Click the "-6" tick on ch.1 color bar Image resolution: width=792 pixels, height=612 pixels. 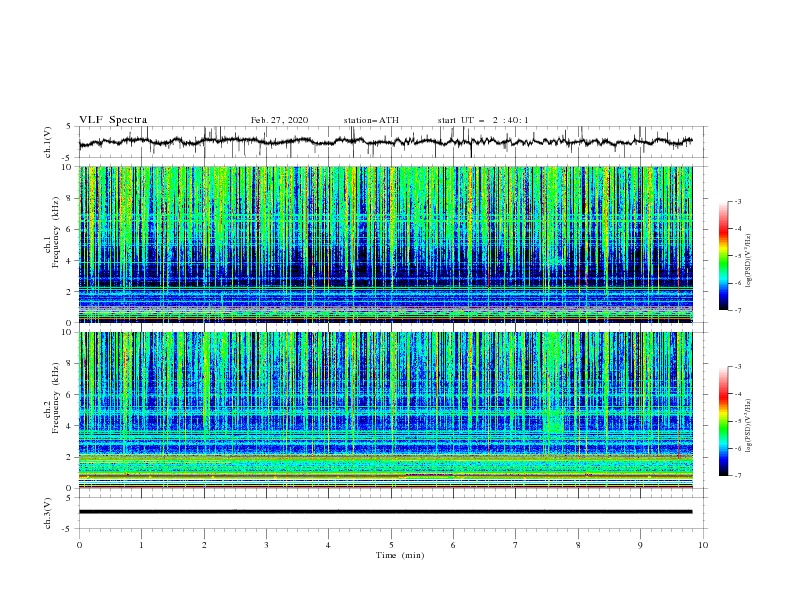pyautogui.click(x=738, y=283)
